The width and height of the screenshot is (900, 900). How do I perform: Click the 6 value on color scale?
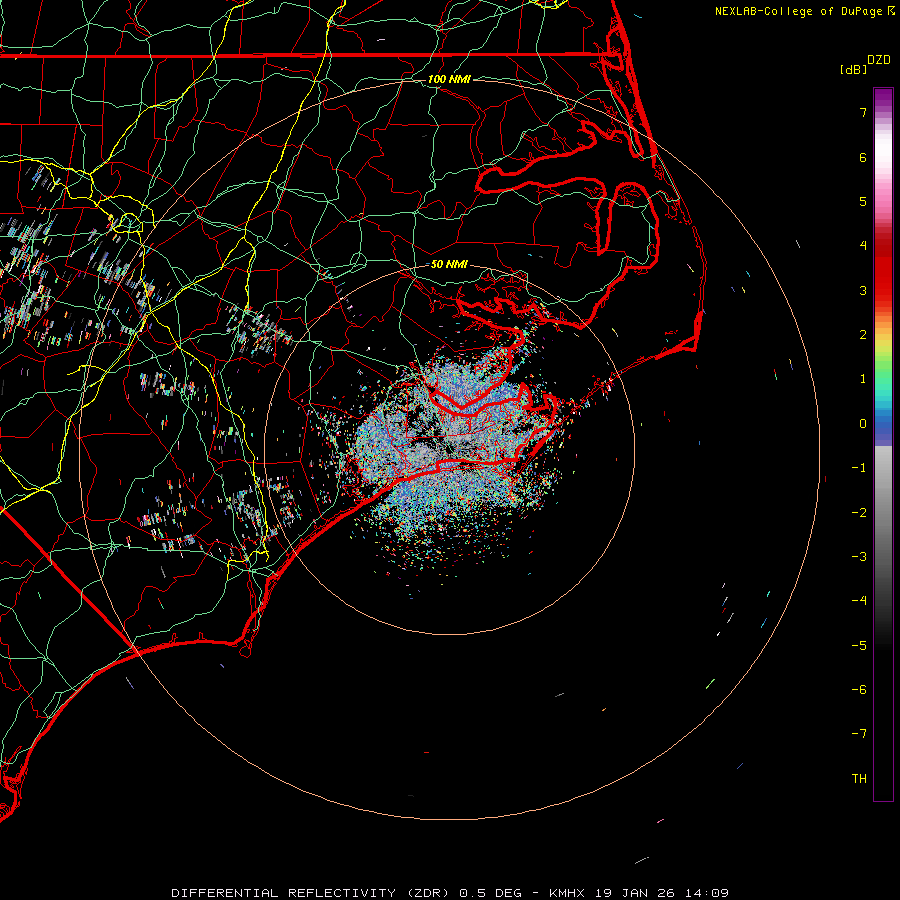pos(863,157)
